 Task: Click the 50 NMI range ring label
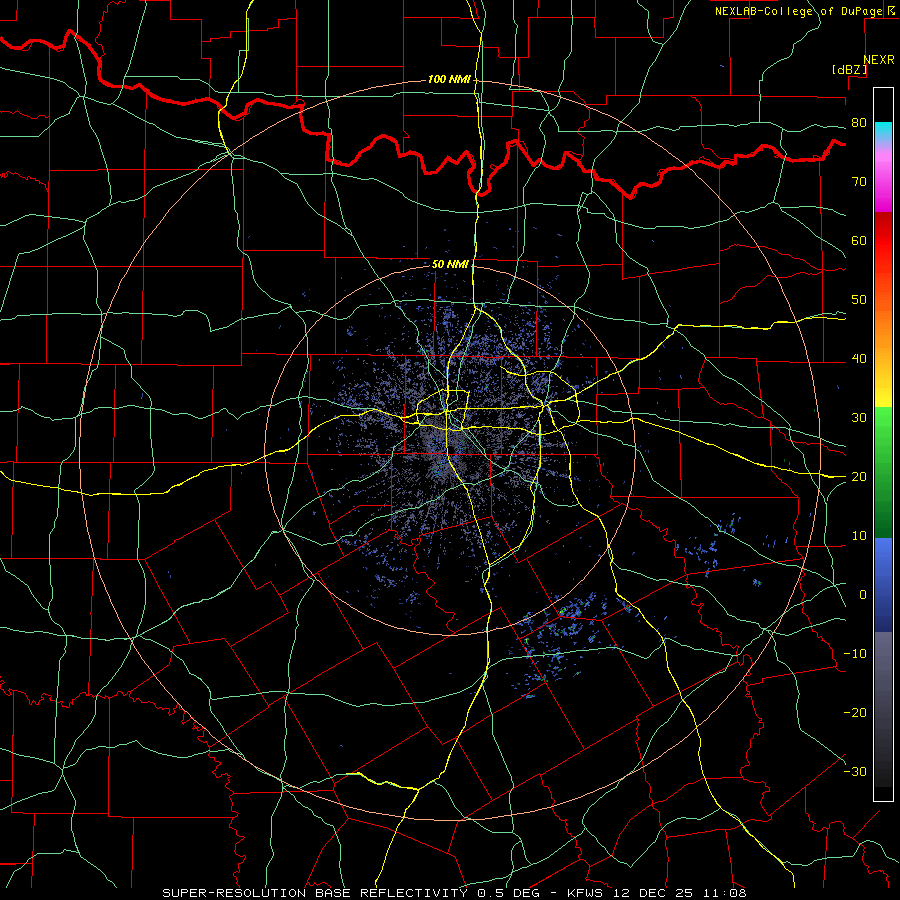click(x=450, y=264)
